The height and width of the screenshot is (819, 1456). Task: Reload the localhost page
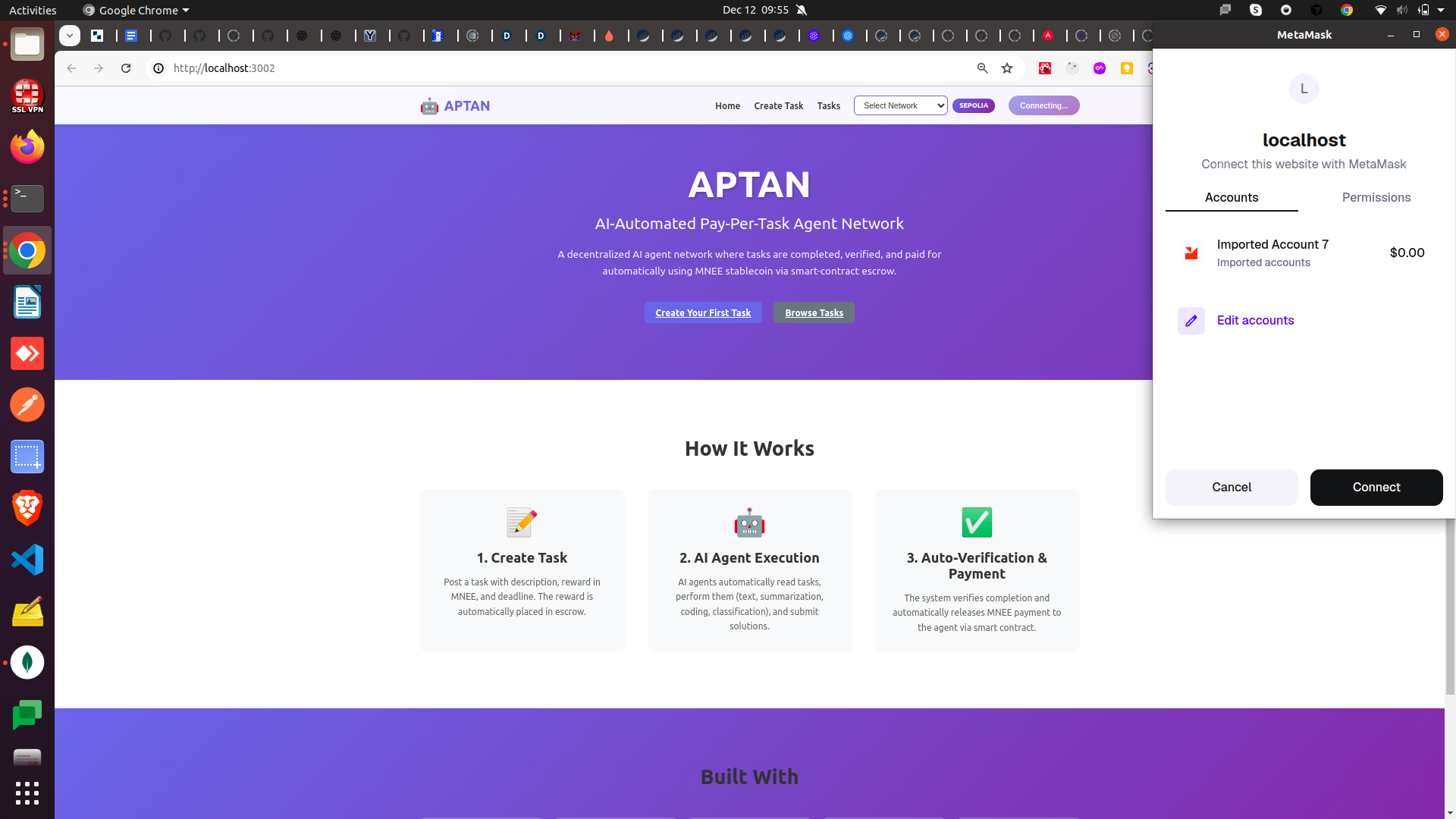(x=126, y=68)
